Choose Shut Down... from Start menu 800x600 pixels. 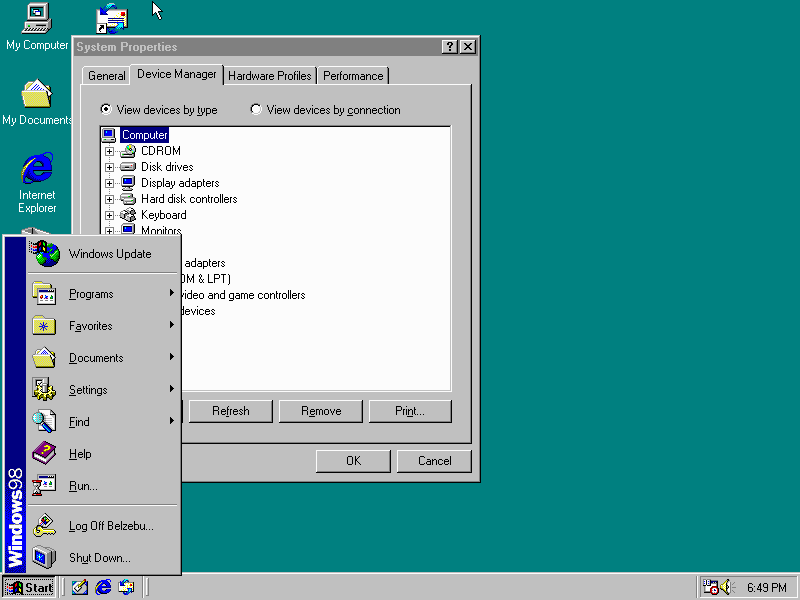click(x=103, y=558)
